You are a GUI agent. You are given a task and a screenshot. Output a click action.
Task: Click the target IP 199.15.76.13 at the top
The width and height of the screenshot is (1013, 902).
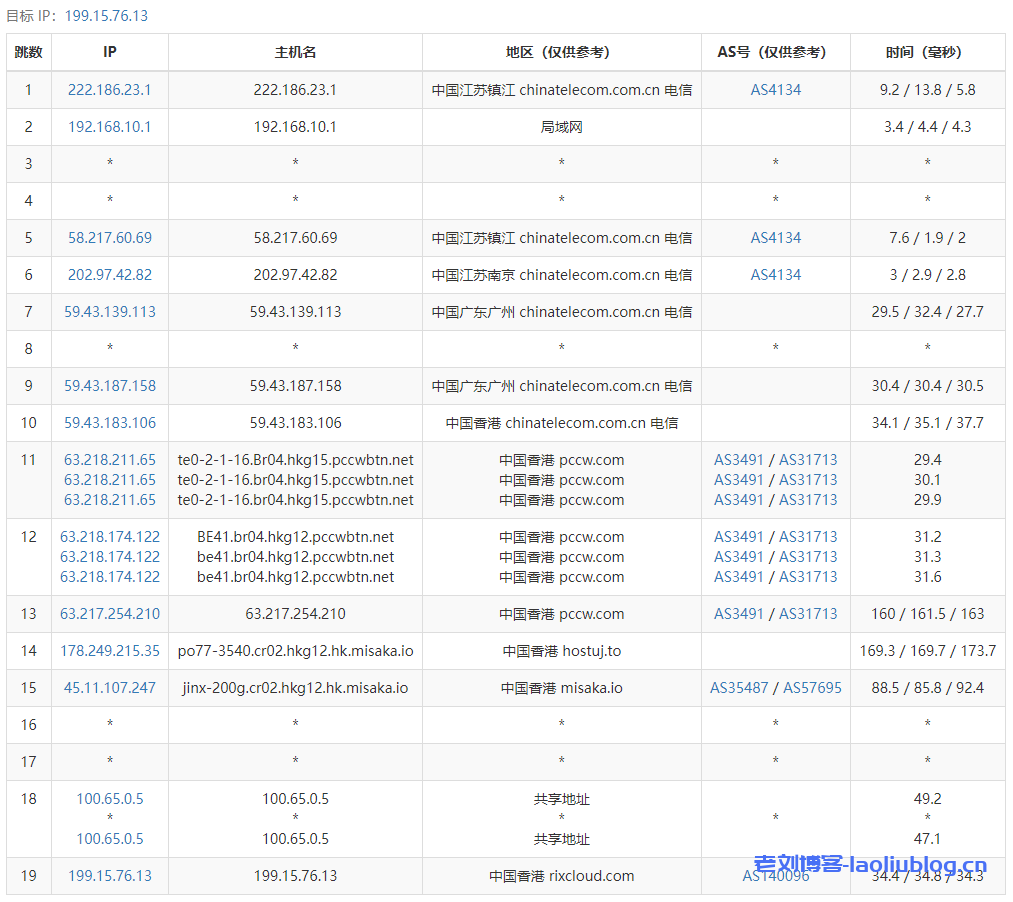coord(106,15)
